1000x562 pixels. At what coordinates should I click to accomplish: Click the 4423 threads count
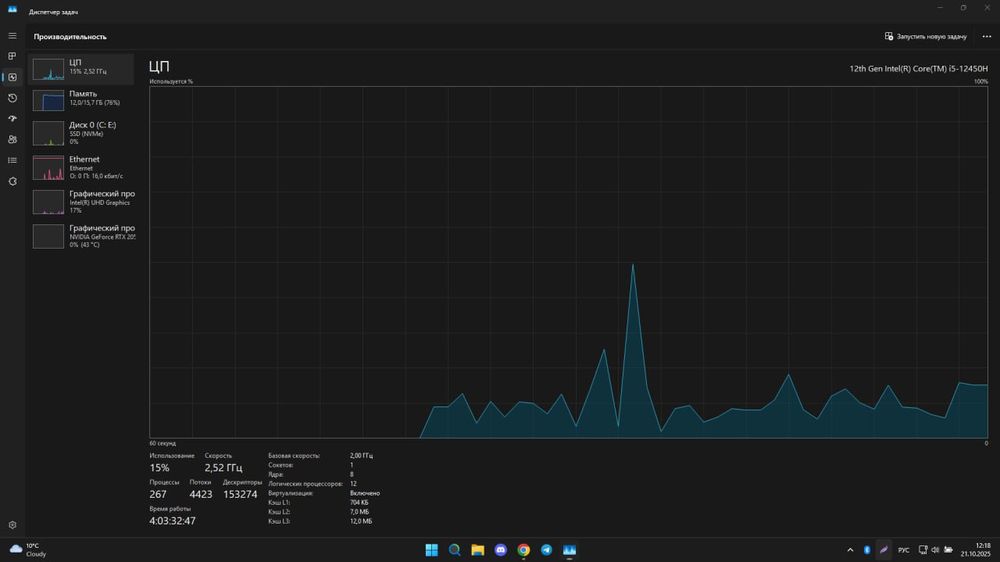(x=200, y=494)
